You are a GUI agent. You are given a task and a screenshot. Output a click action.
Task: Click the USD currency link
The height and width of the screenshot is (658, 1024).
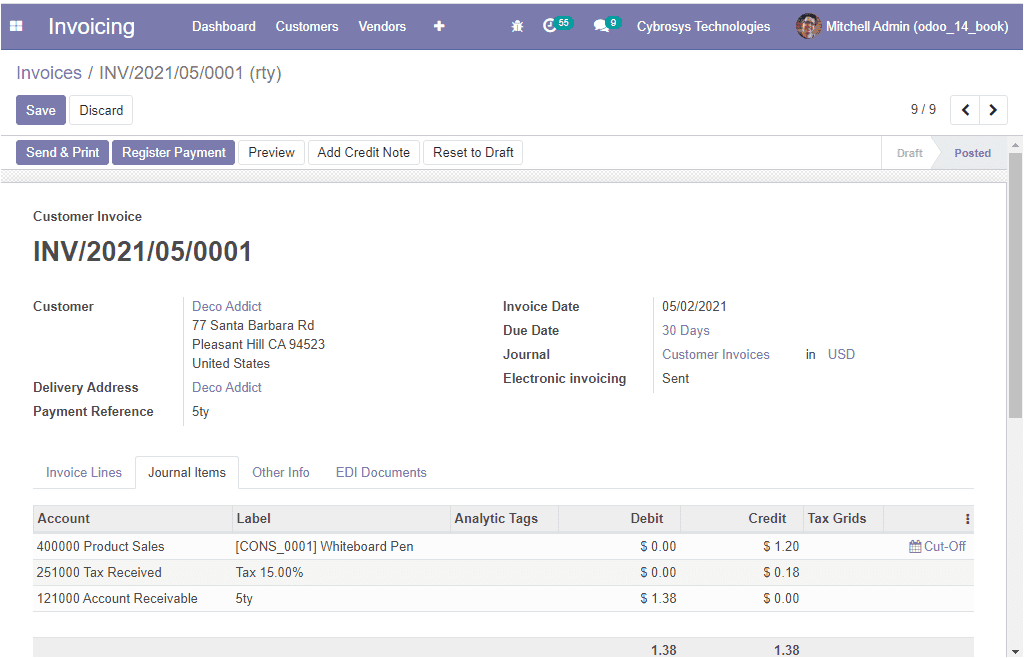pos(841,354)
